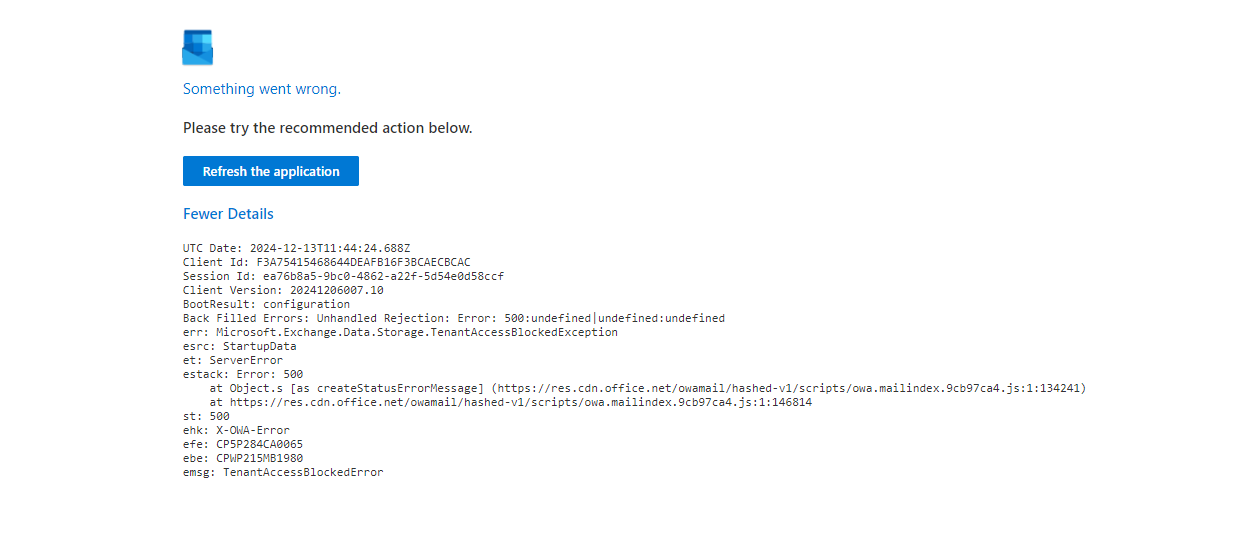Click the estack: Error: 500 line
The height and width of the screenshot is (536, 1239).
[x=242, y=374]
